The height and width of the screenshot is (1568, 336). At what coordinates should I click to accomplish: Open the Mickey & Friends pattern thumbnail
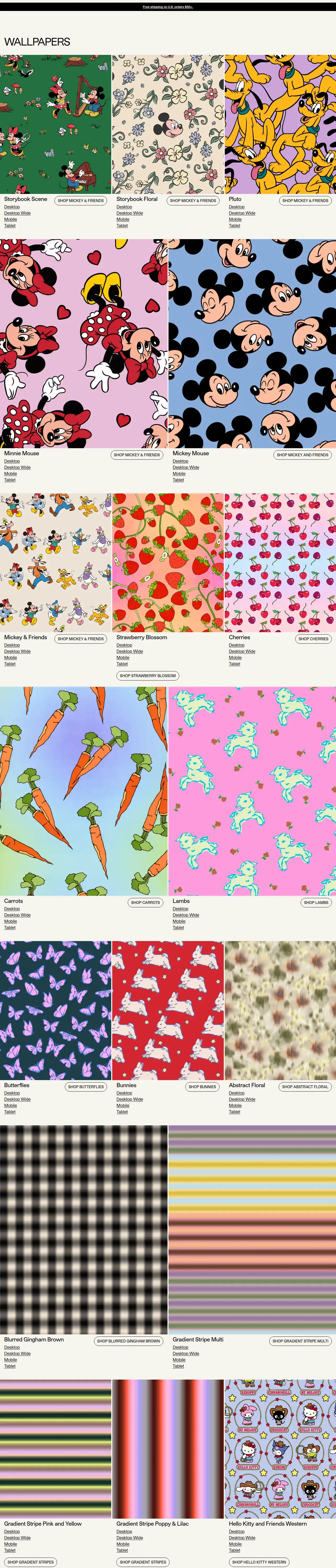click(55, 562)
